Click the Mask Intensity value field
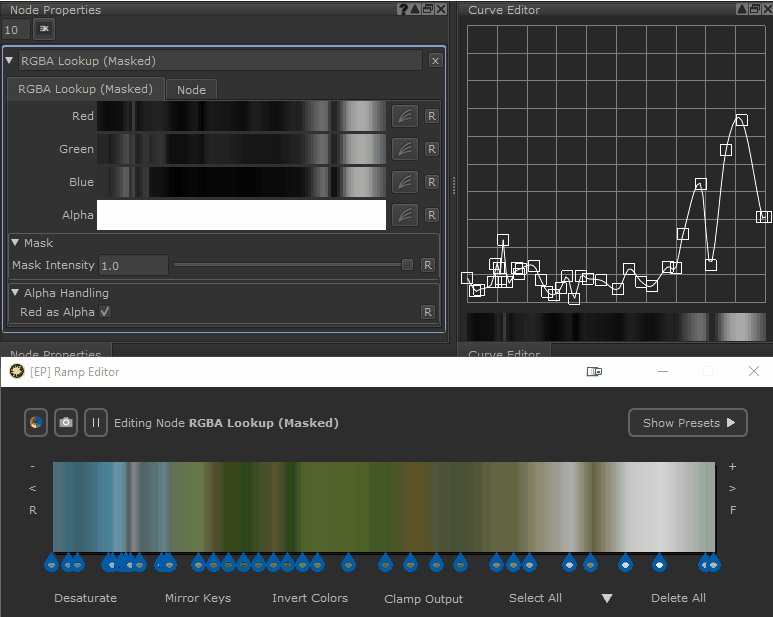The image size is (773, 617). (132, 266)
